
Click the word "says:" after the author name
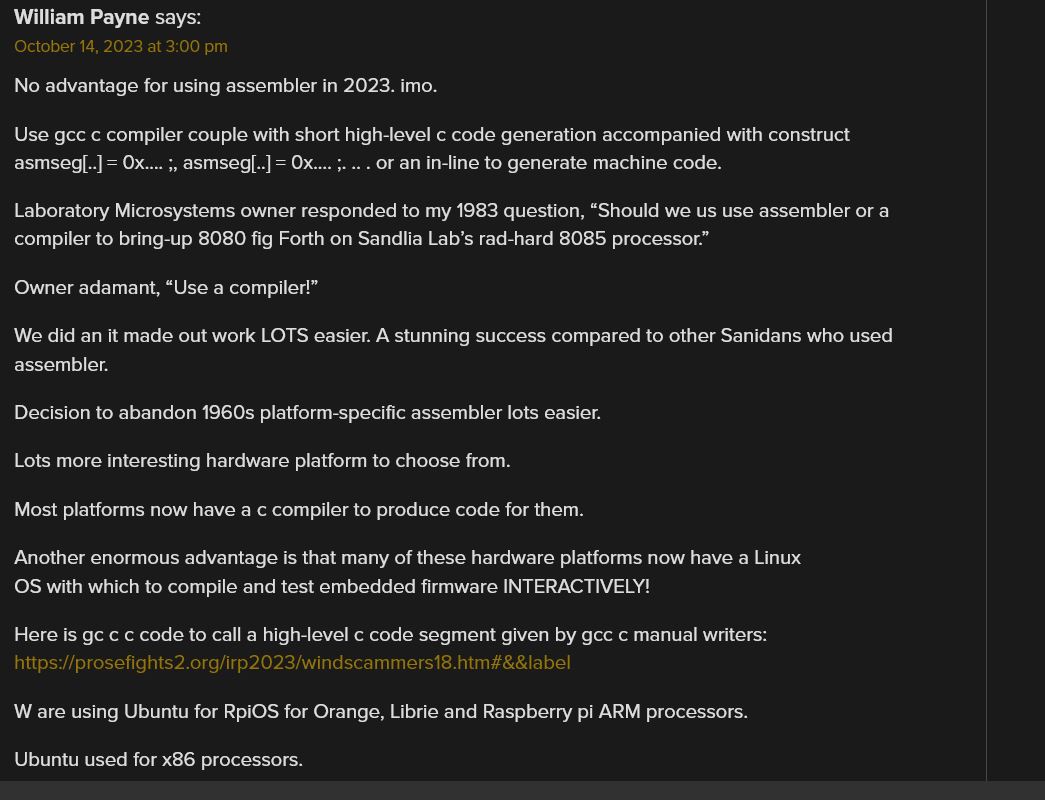point(178,18)
